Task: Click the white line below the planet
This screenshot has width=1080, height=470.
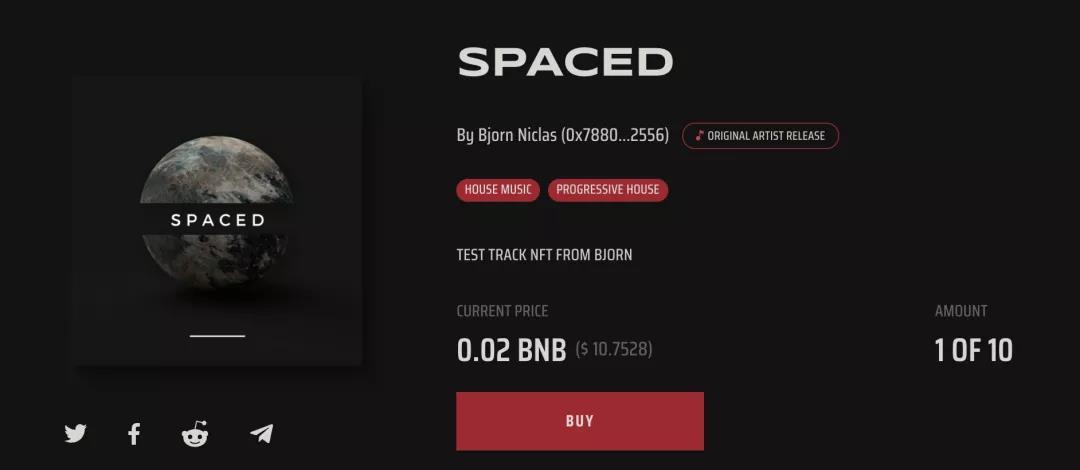Action: tap(217, 336)
